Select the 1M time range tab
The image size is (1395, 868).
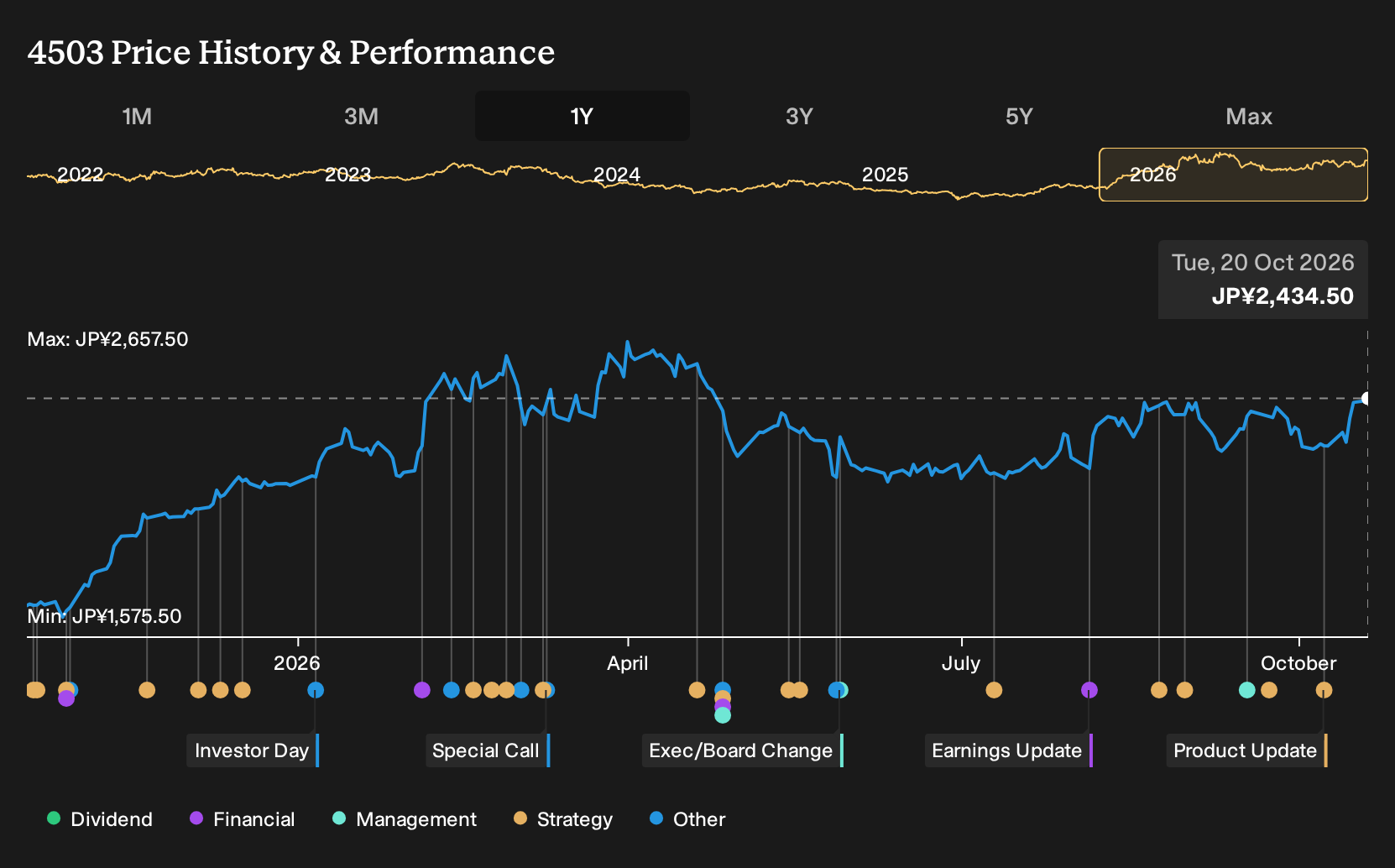137,116
